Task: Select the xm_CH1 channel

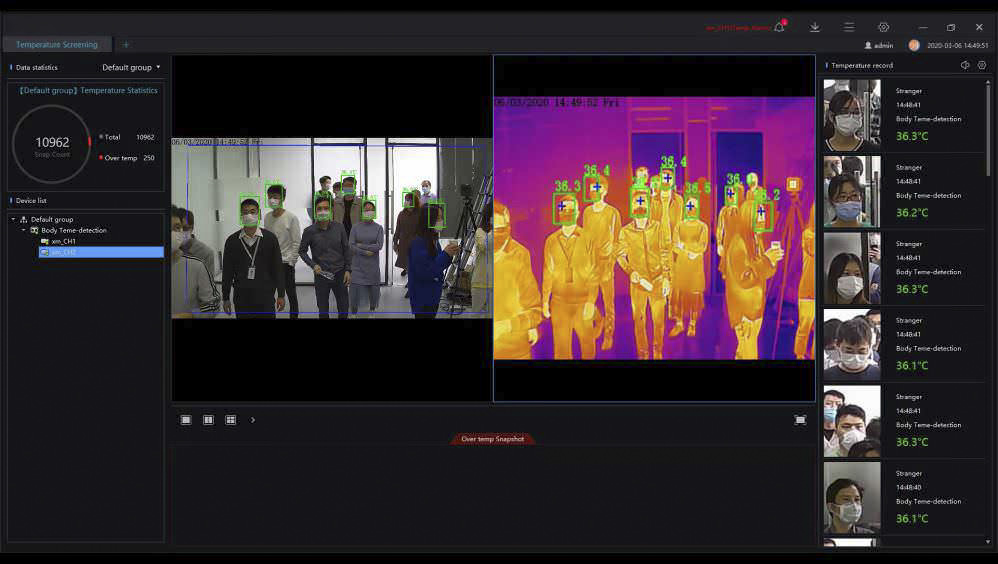Action: [x=63, y=241]
